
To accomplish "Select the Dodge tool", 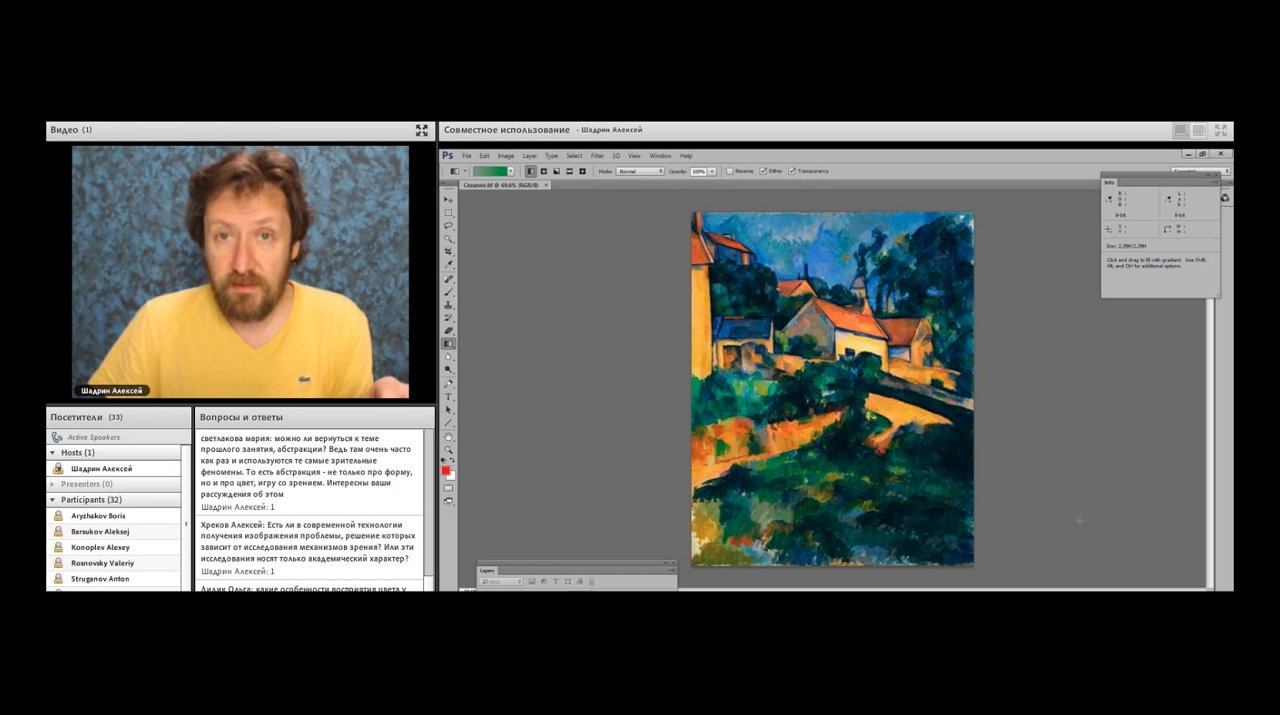I will point(448,369).
